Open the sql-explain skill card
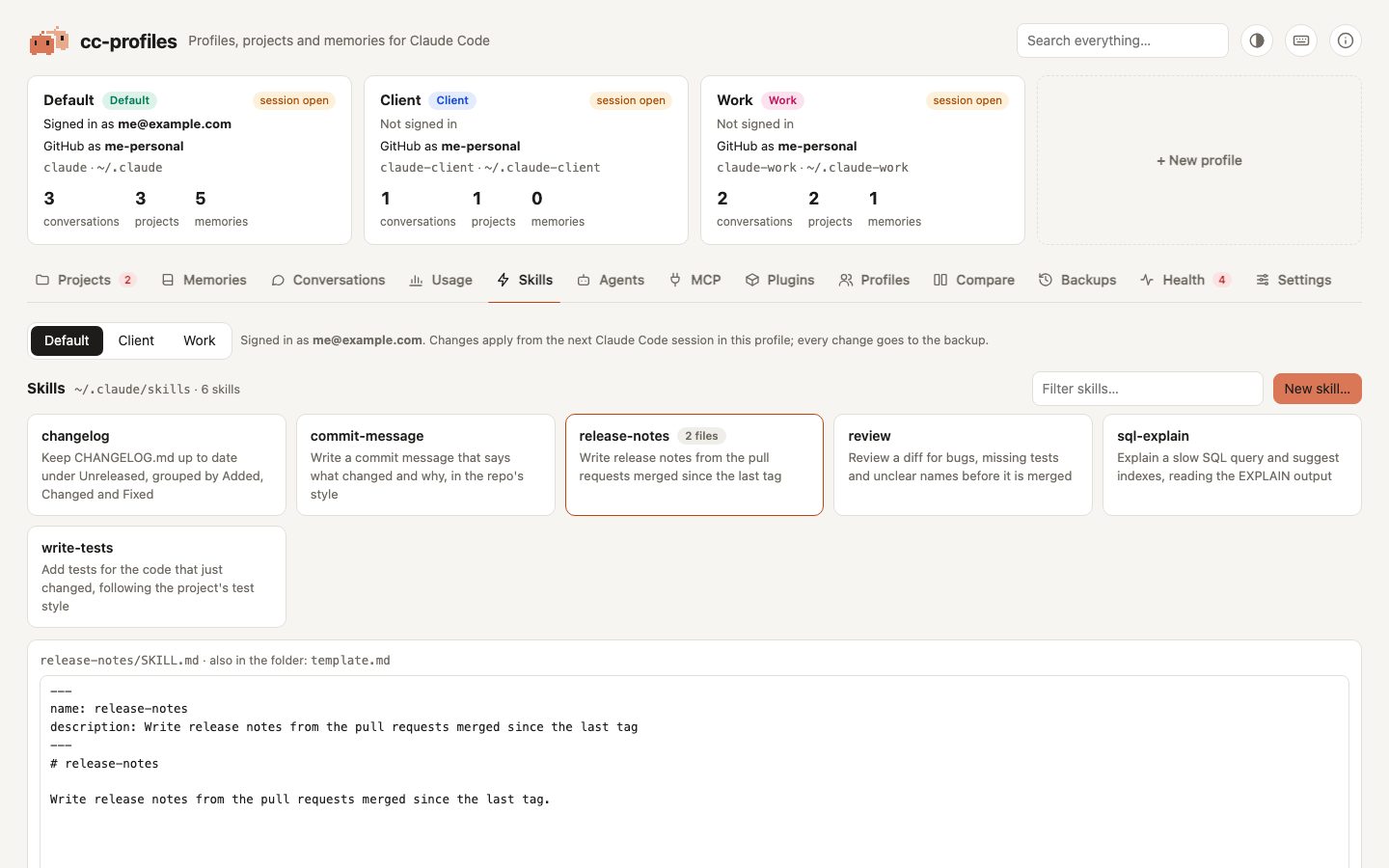 (x=1232, y=465)
